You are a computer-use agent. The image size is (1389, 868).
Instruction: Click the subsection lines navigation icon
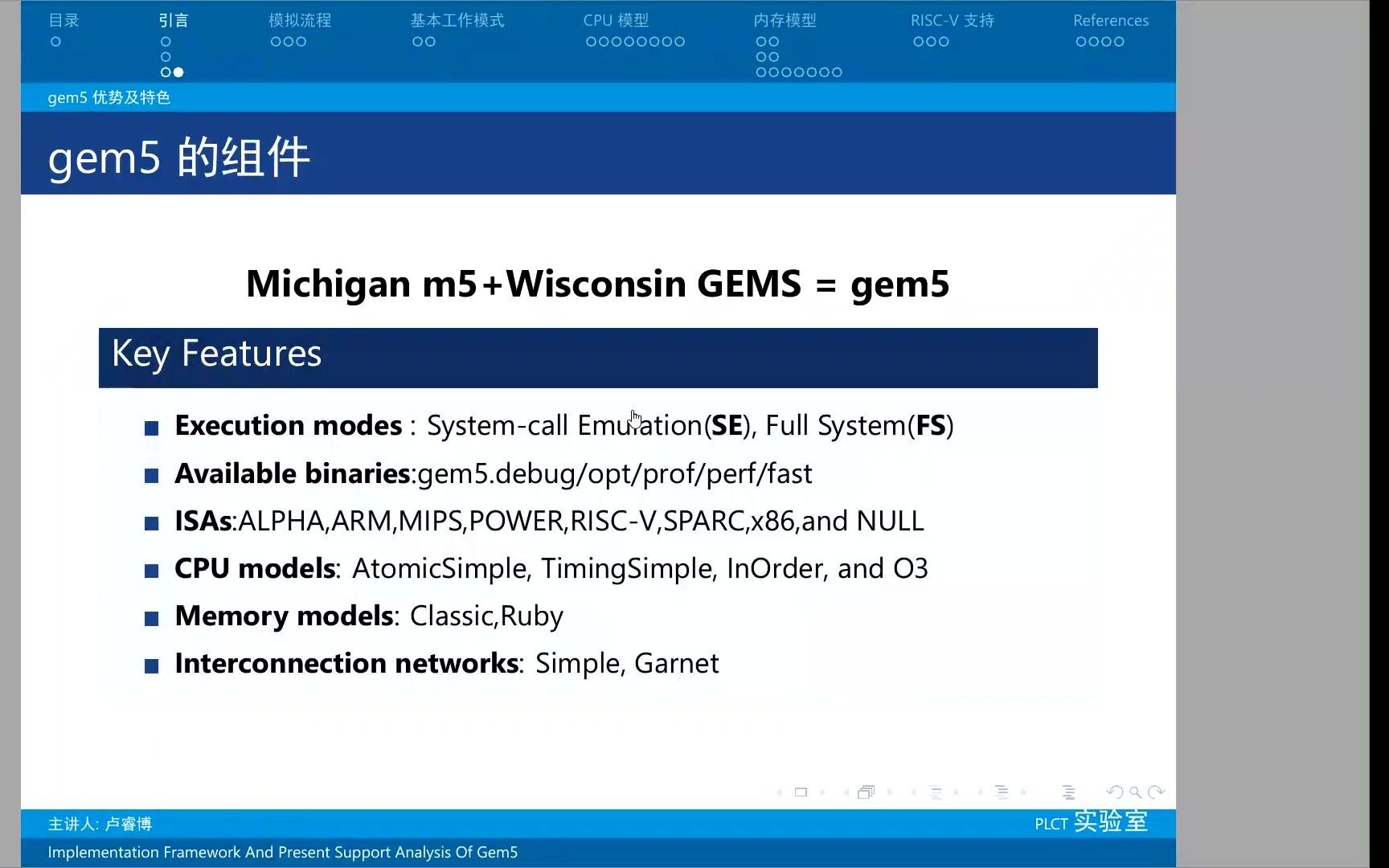tap(935, 792)
